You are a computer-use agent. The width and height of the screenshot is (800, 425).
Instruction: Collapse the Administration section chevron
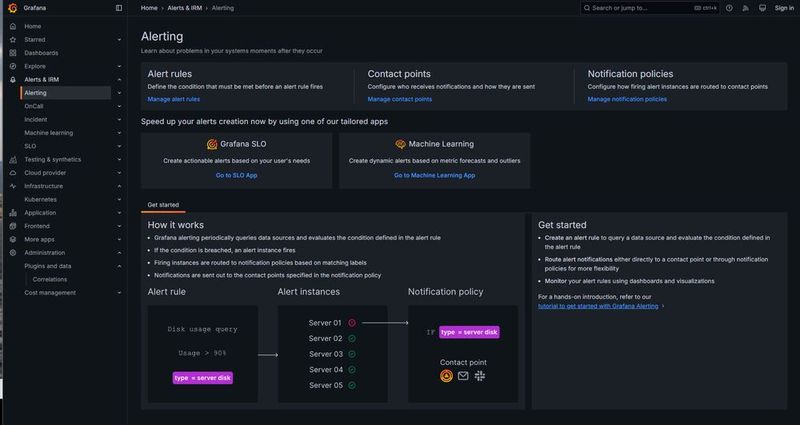click(x=119, y=253)
